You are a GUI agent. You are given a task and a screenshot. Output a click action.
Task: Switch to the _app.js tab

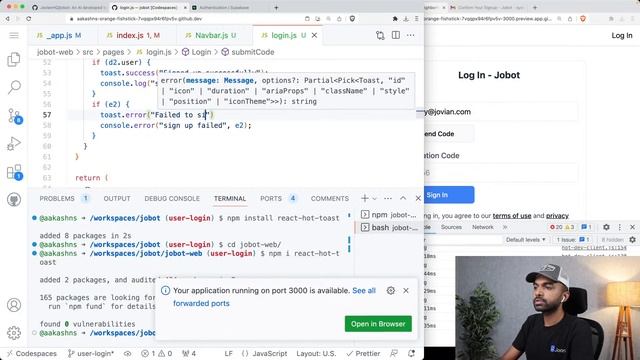[59, 36]
